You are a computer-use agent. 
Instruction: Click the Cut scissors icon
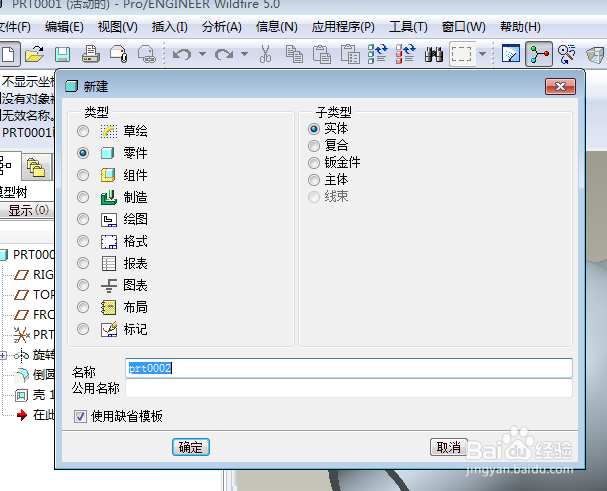[265, 54]
